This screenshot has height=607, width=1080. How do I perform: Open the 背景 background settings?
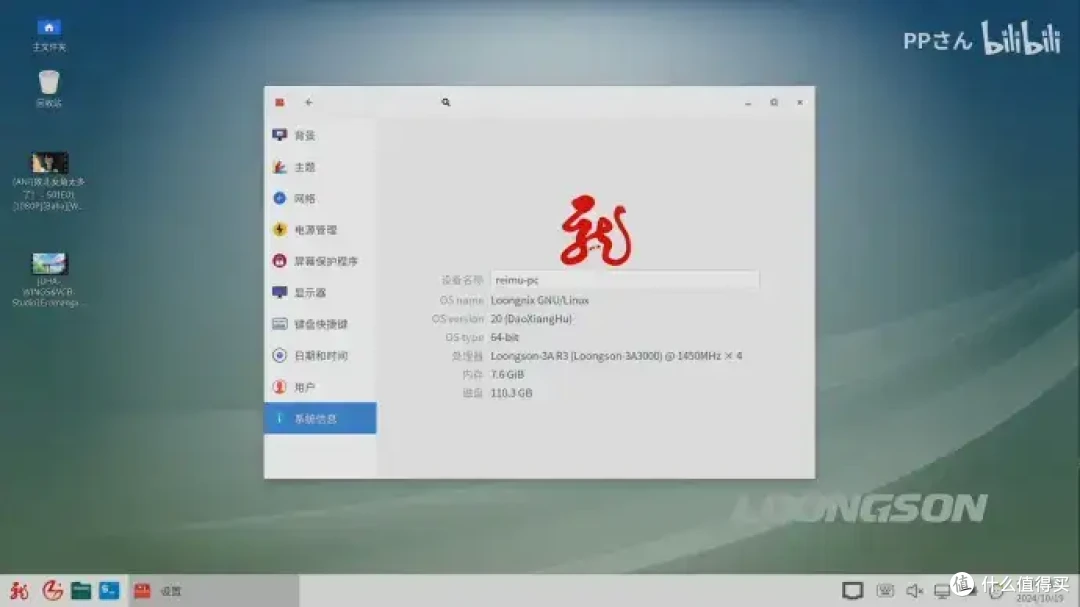click(x=320, y=135)
